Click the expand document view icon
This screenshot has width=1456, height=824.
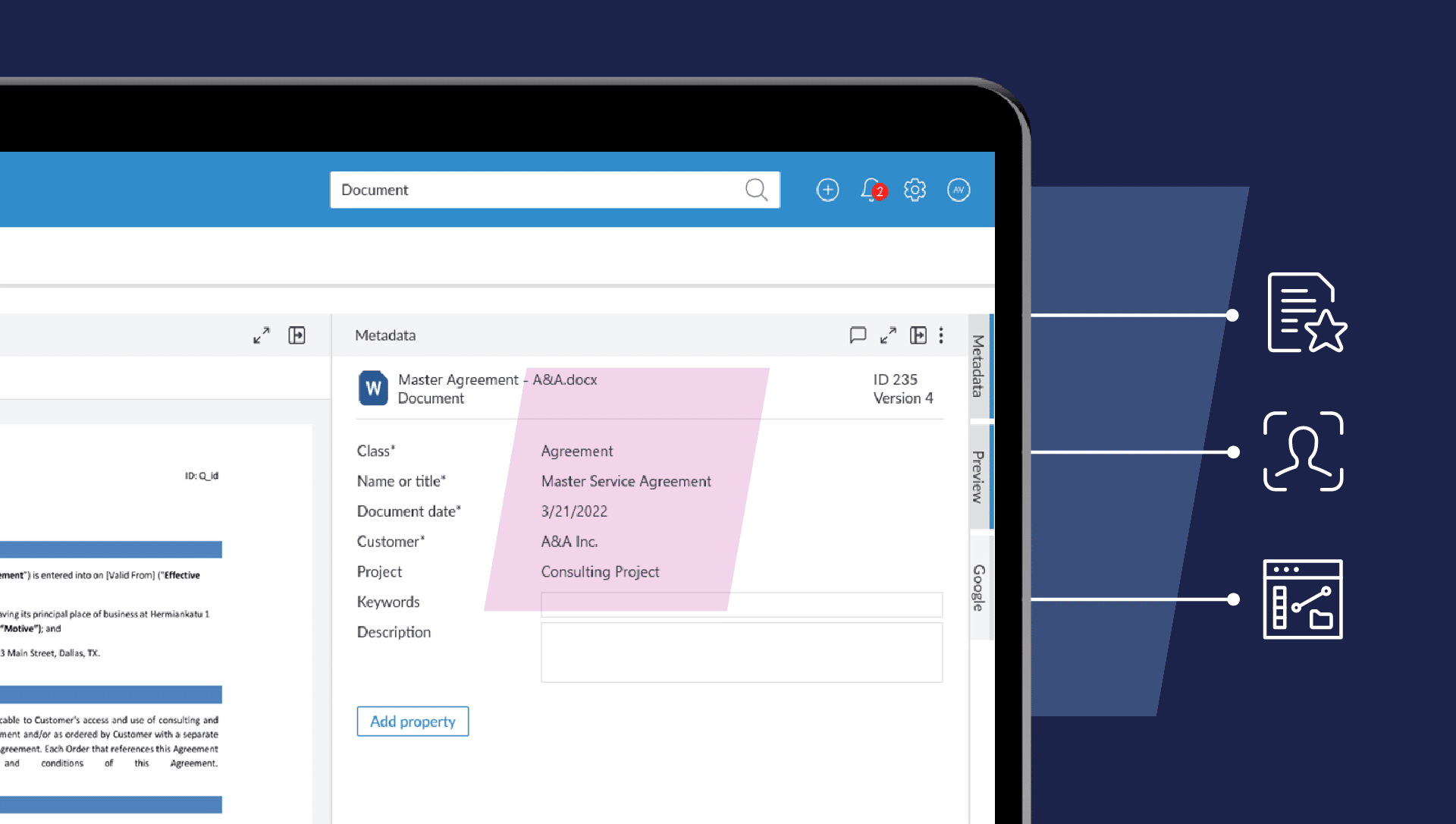262,334
